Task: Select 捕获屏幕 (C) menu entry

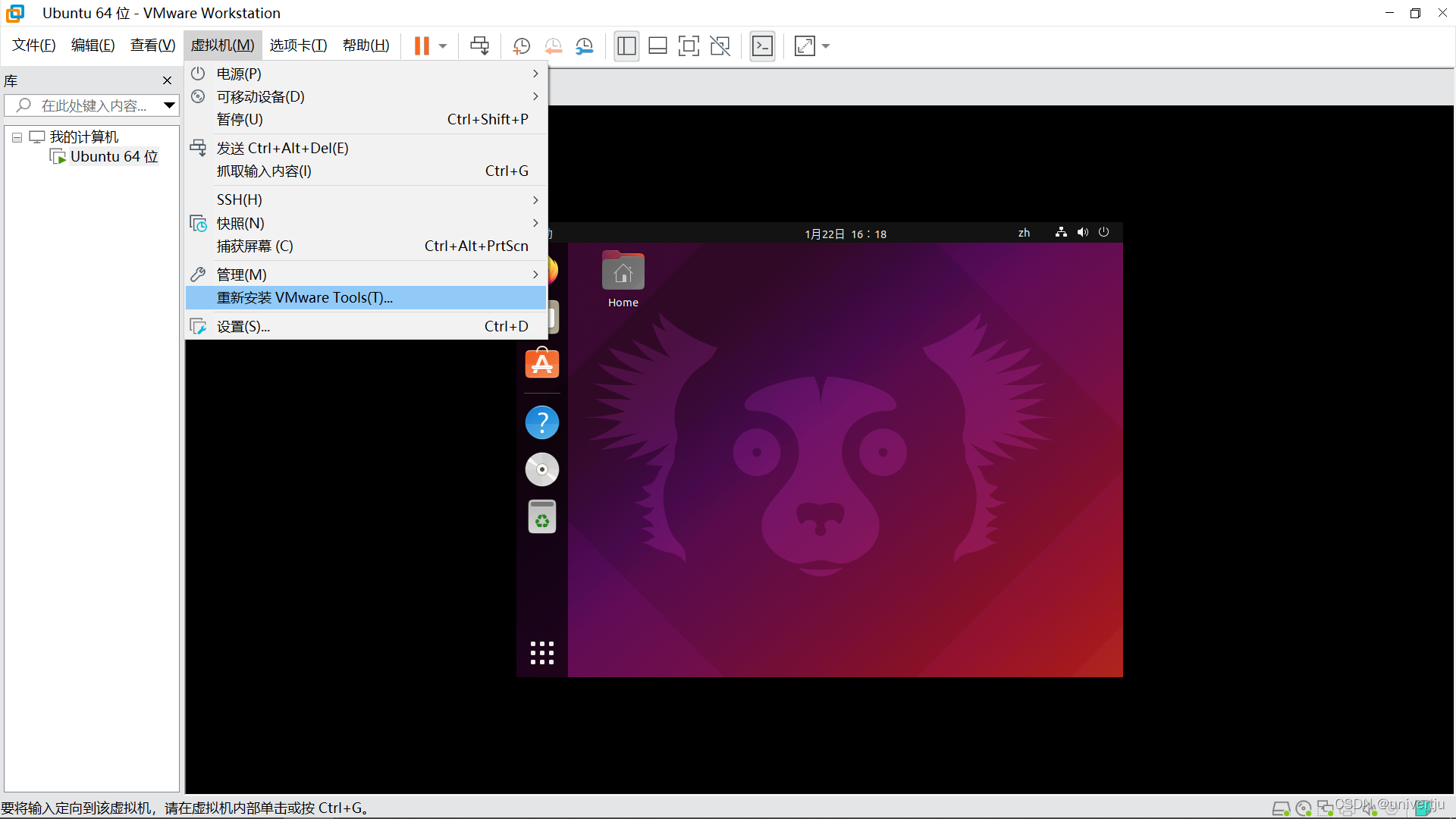Action: [366, 246]
